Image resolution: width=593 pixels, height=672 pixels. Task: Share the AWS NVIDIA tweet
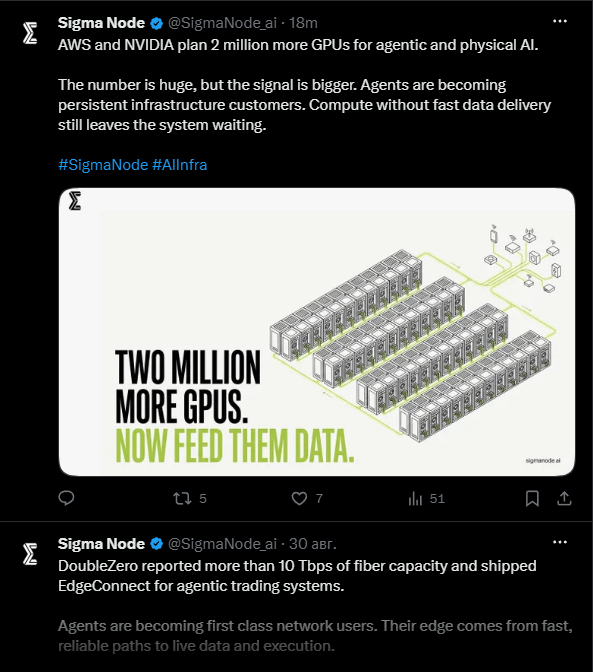click(564, 498)
